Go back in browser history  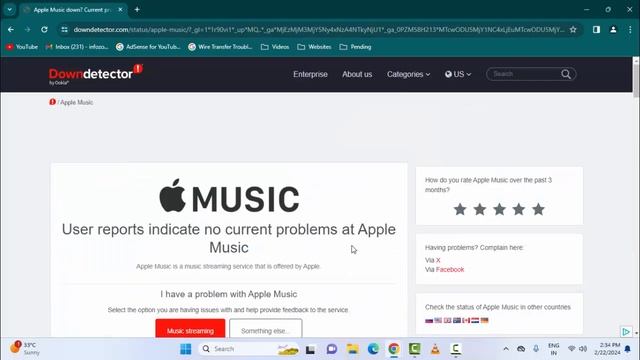(x=11, y=29)
